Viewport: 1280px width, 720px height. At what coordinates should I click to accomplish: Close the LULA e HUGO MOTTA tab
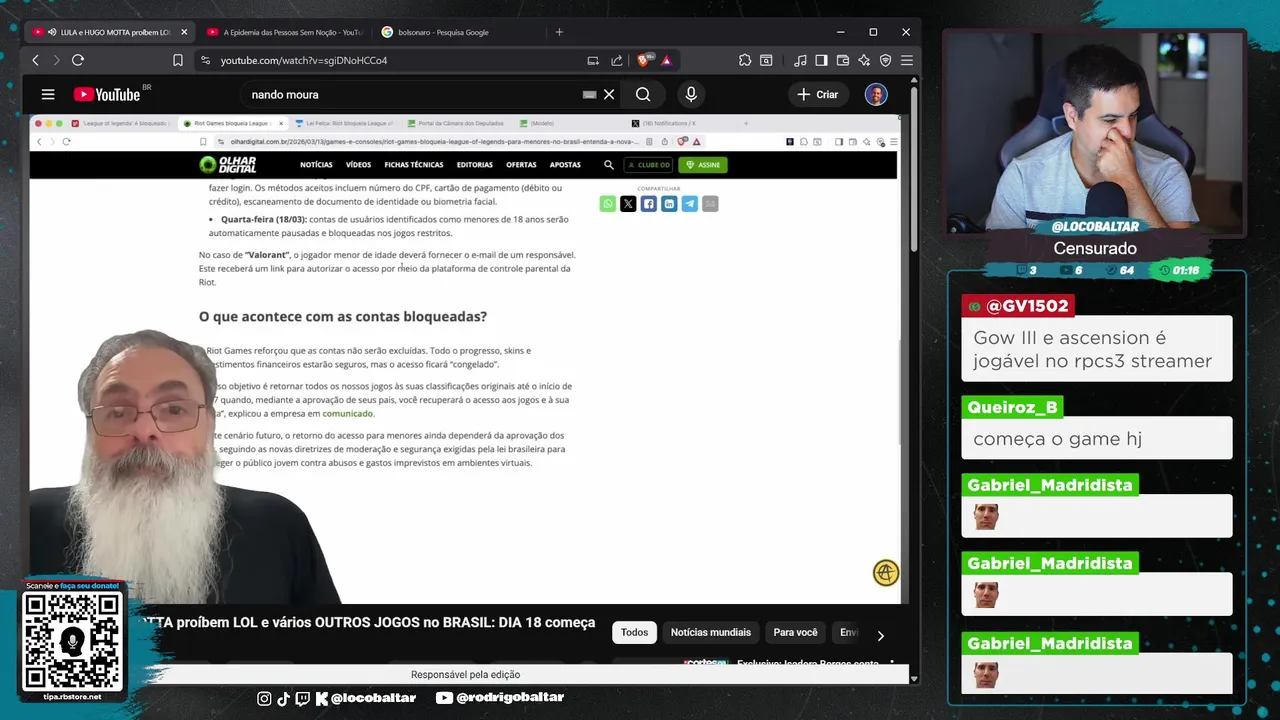point(184,32)
